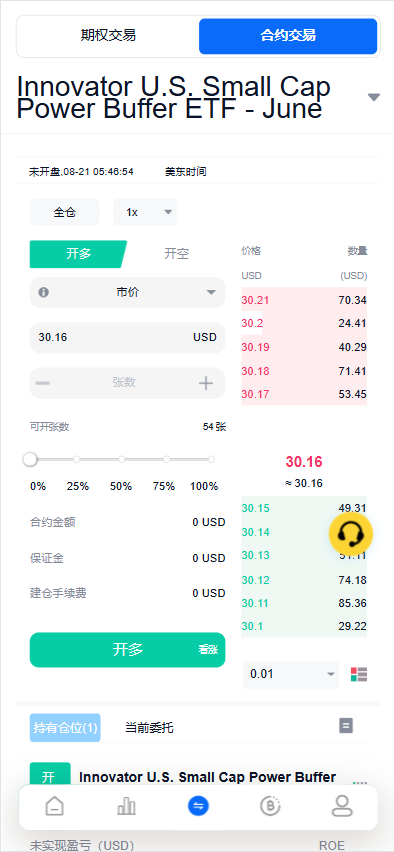Open 持有仓位(1) tab

tap(65, 728)
